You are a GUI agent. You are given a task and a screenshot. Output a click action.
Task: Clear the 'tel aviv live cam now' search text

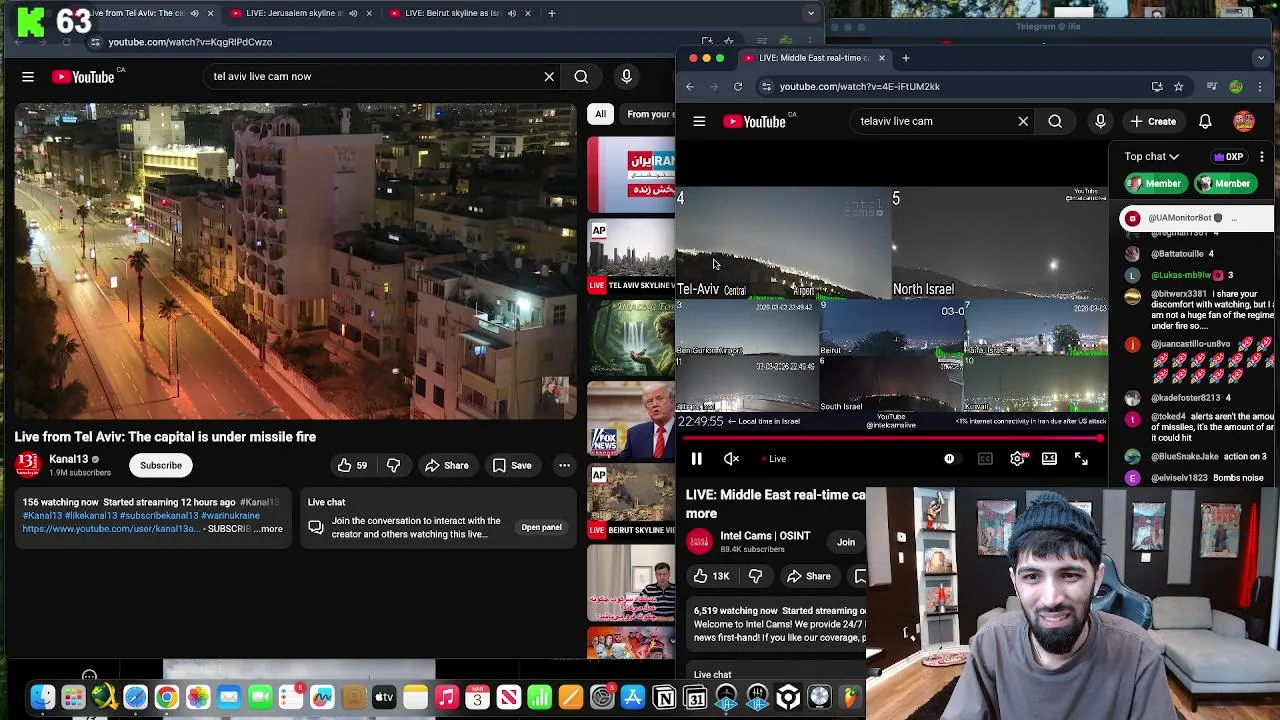click(x=549, y=76)
